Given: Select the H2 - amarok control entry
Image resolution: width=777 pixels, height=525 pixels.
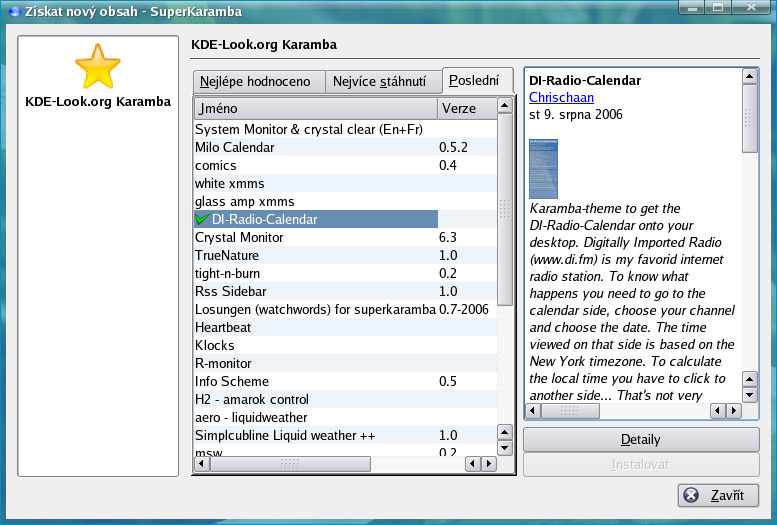Looking at the screenshot, I should 345,399.
